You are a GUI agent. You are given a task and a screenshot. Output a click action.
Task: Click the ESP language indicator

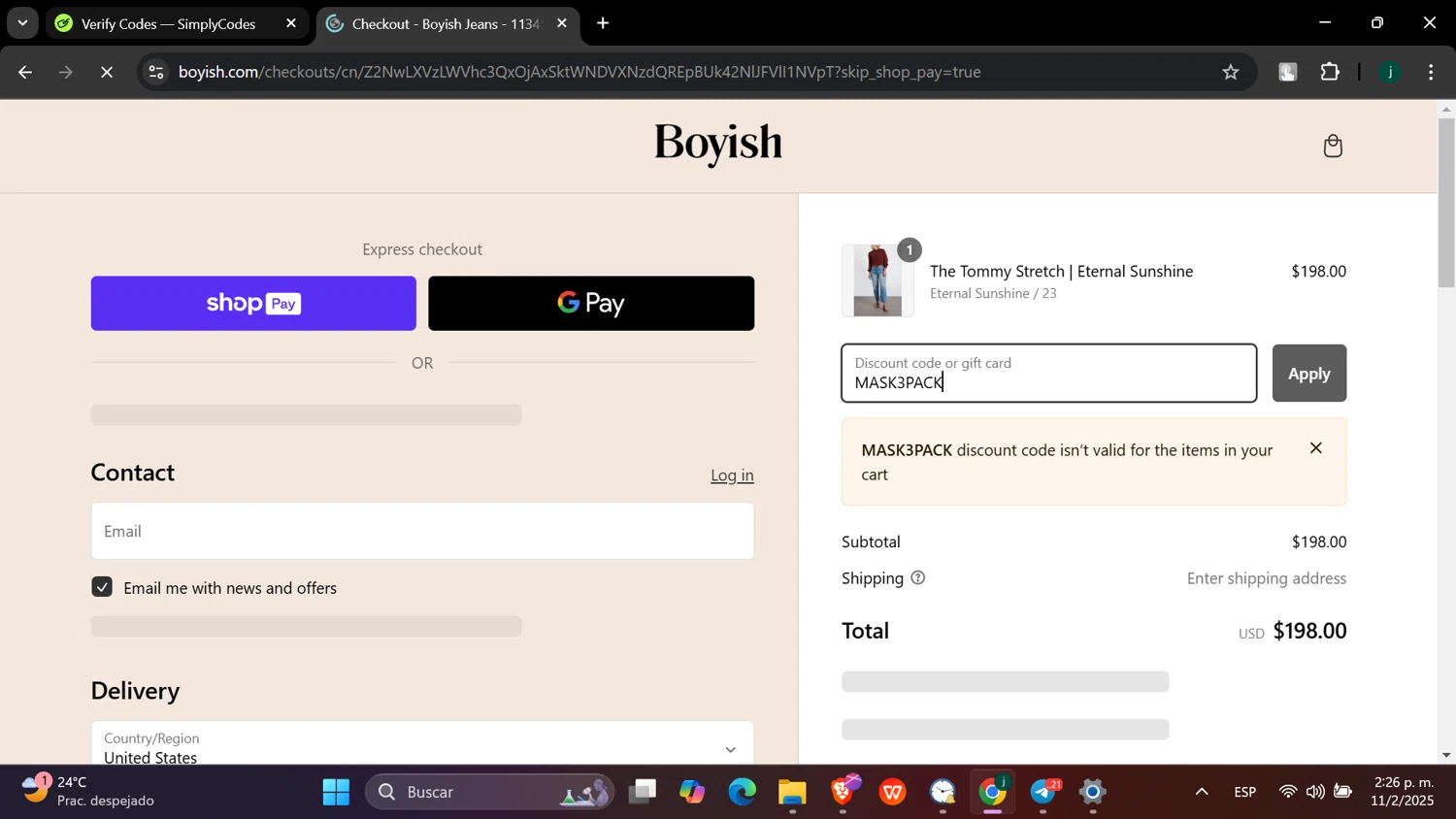pos(1245,792)
